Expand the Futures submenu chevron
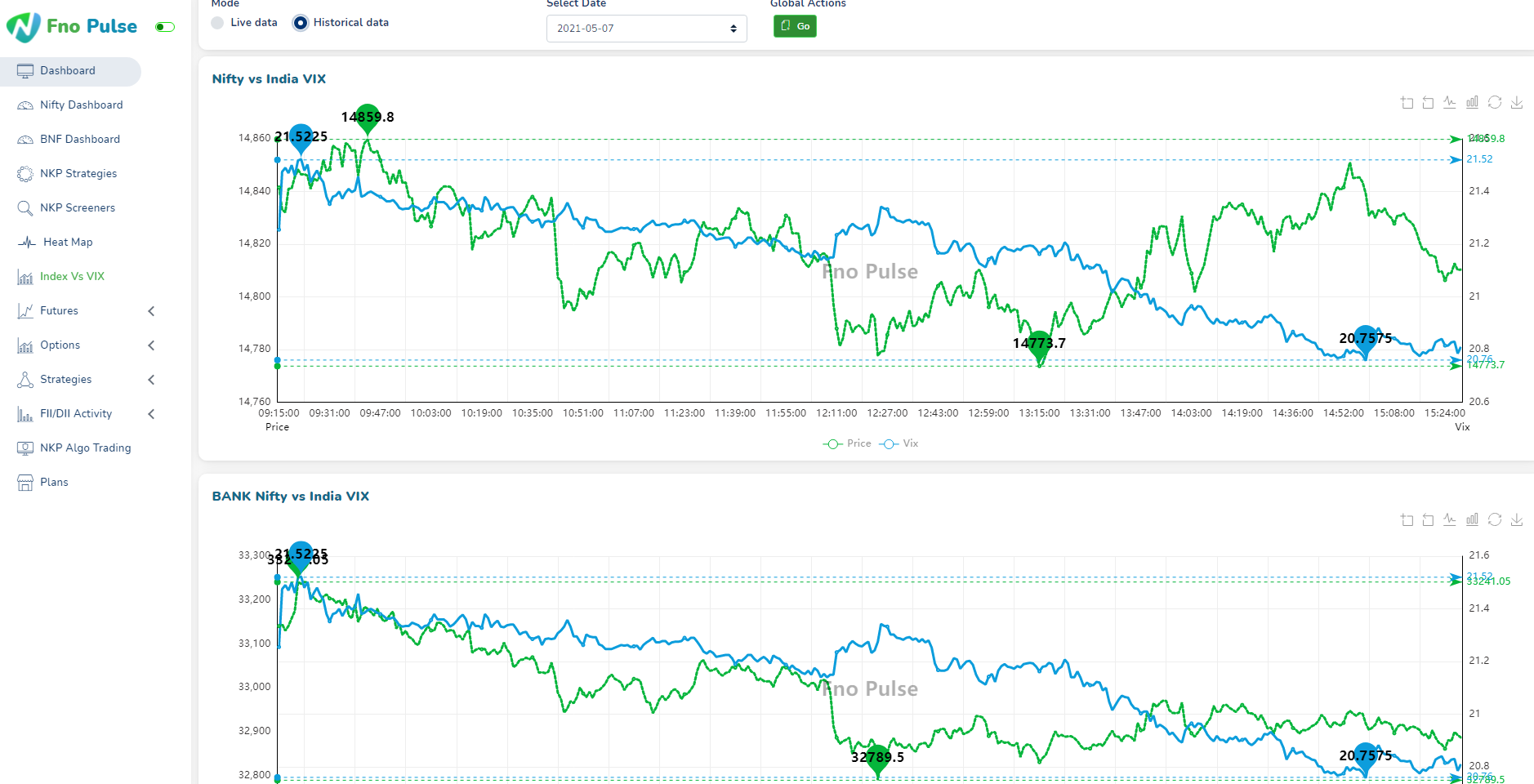Viewport: 1534px width, 784px height. coord(151,311)
